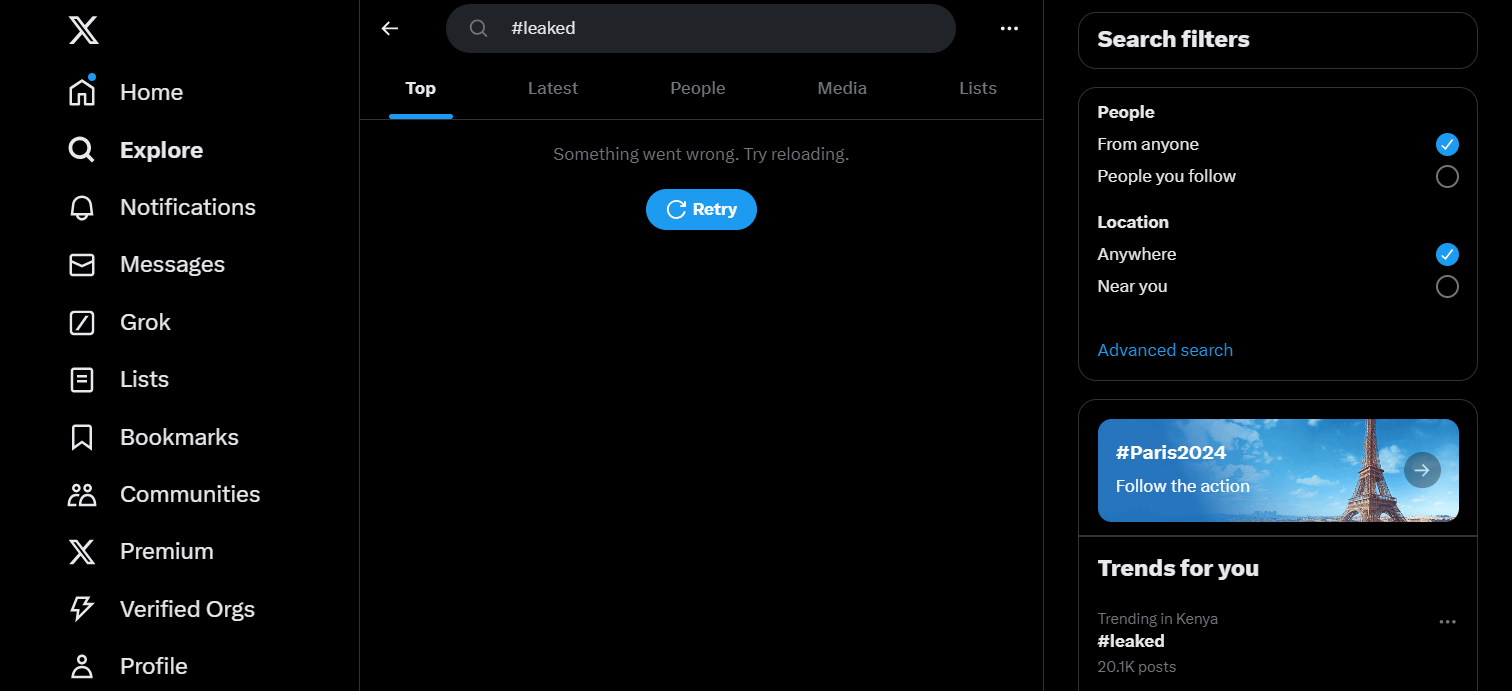1512x691 pixels.
Task: Go back with the left arrow
Action: click(x=390, y=28)
